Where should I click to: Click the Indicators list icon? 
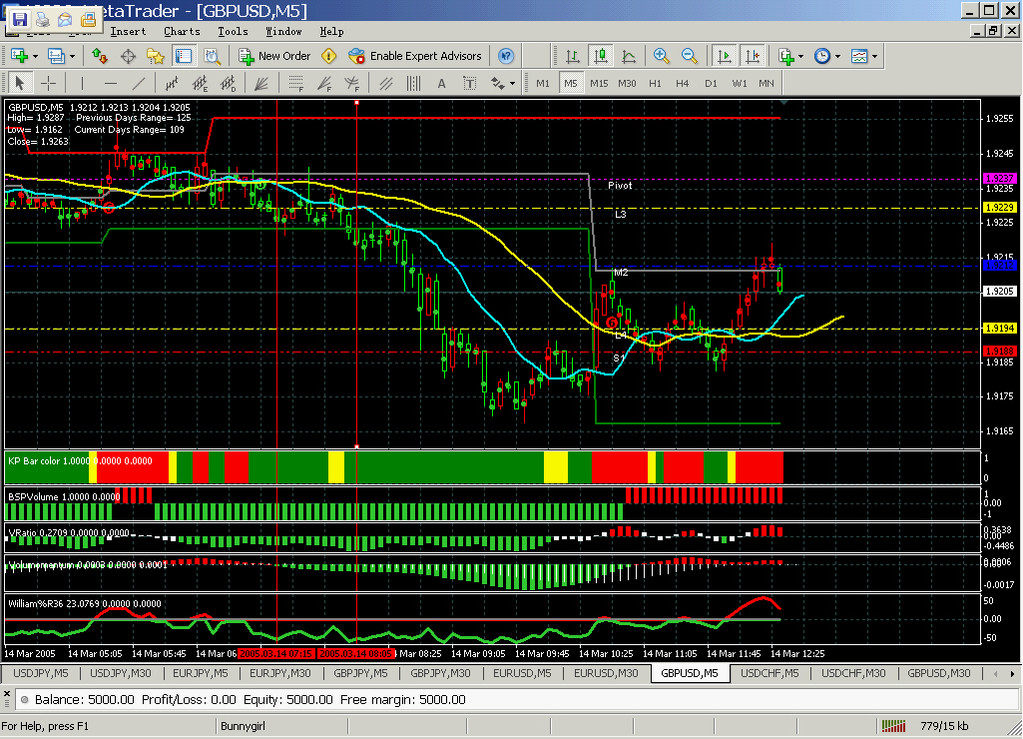pos(786,56)
